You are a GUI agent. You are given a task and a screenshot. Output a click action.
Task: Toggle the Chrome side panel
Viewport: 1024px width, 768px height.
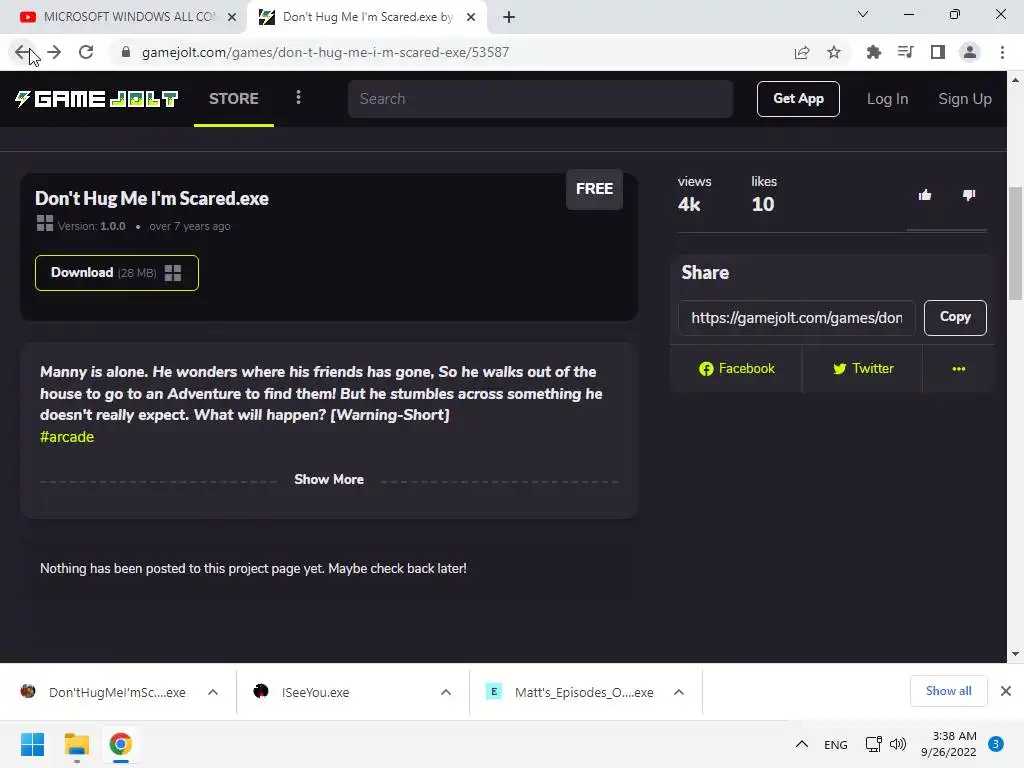[938, 52]
